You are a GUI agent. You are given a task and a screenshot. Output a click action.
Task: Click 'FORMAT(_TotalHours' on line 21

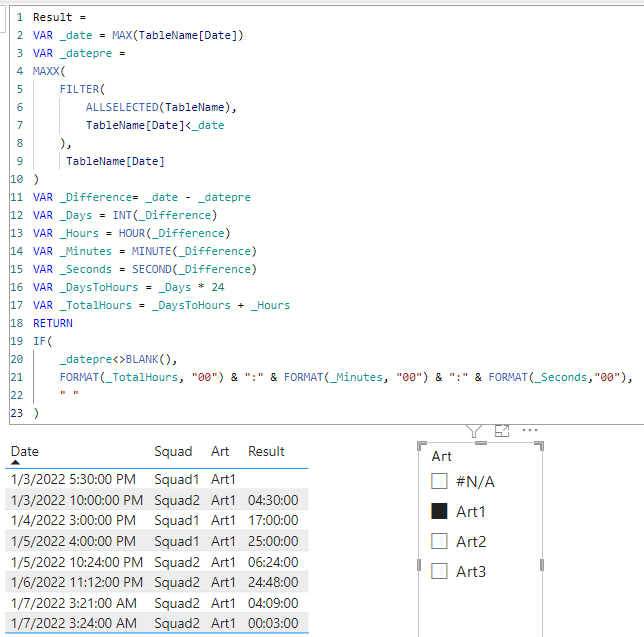(x=118, y=377)
